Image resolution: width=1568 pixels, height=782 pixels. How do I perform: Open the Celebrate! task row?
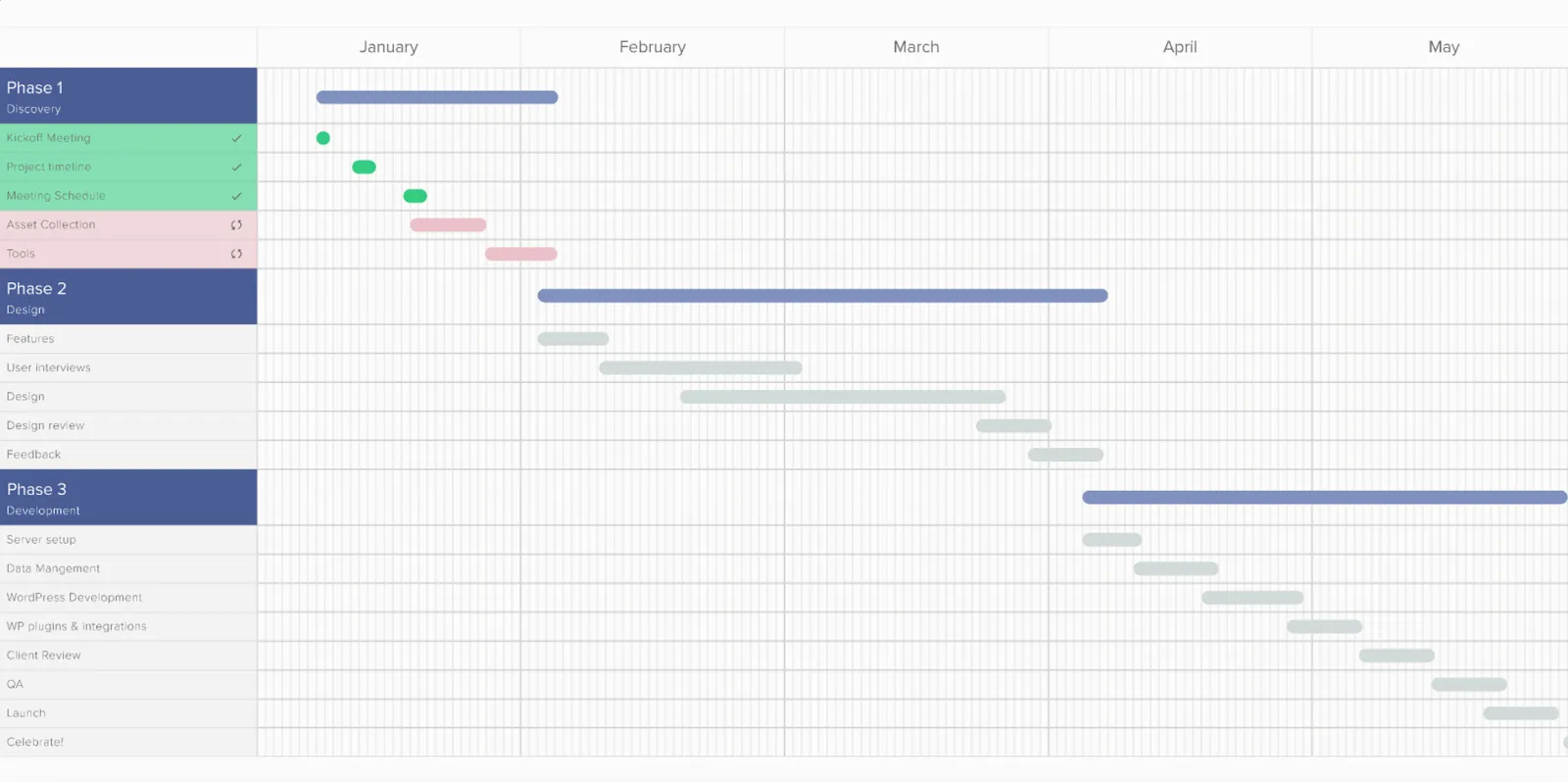tap(128, 743)
